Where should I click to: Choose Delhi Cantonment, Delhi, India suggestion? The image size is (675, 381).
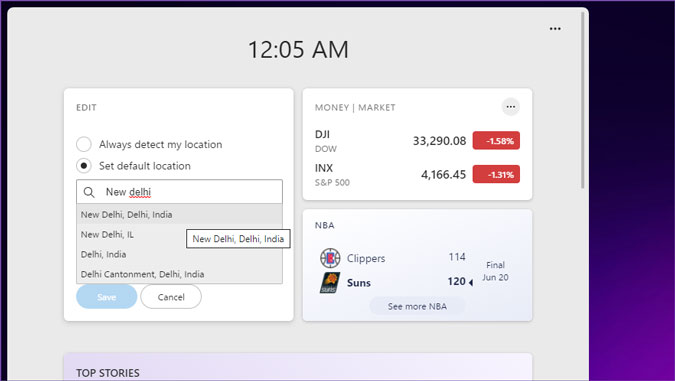180,274
